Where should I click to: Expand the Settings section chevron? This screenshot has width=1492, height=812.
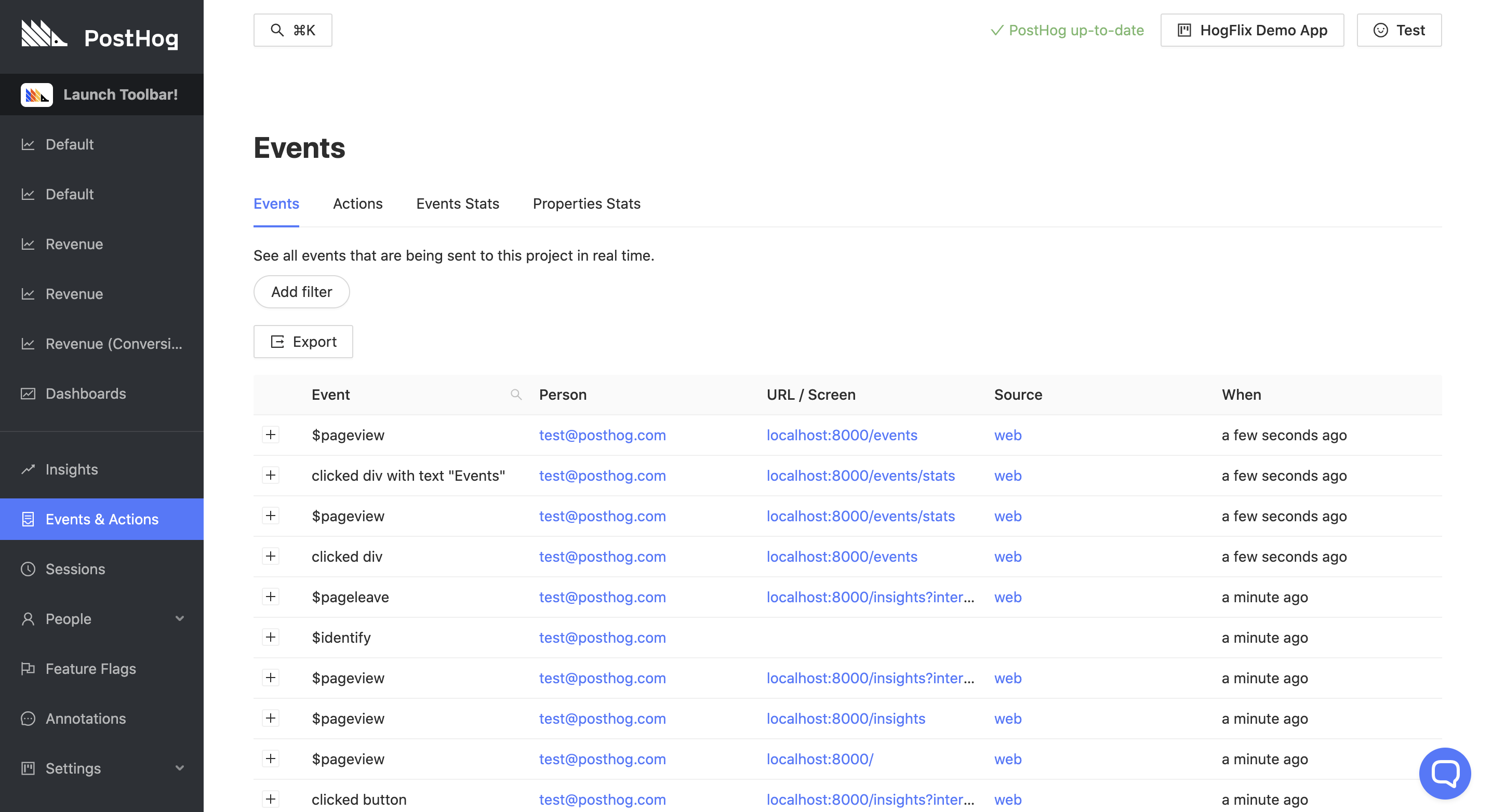180,768
